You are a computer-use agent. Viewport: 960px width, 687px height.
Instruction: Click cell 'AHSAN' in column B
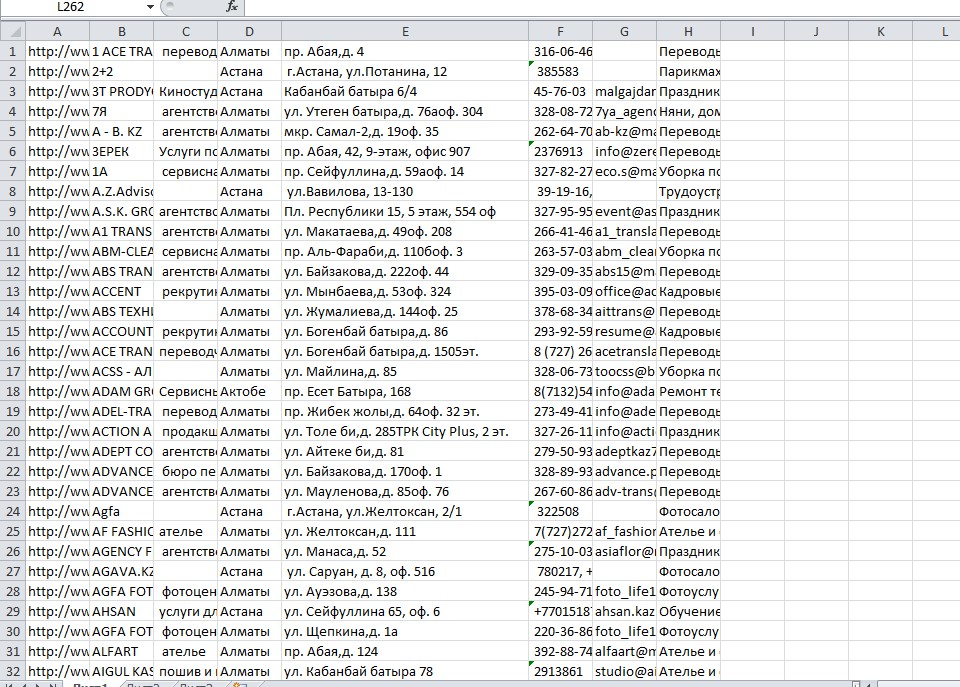pyautogui.click(x=121, y=612)
